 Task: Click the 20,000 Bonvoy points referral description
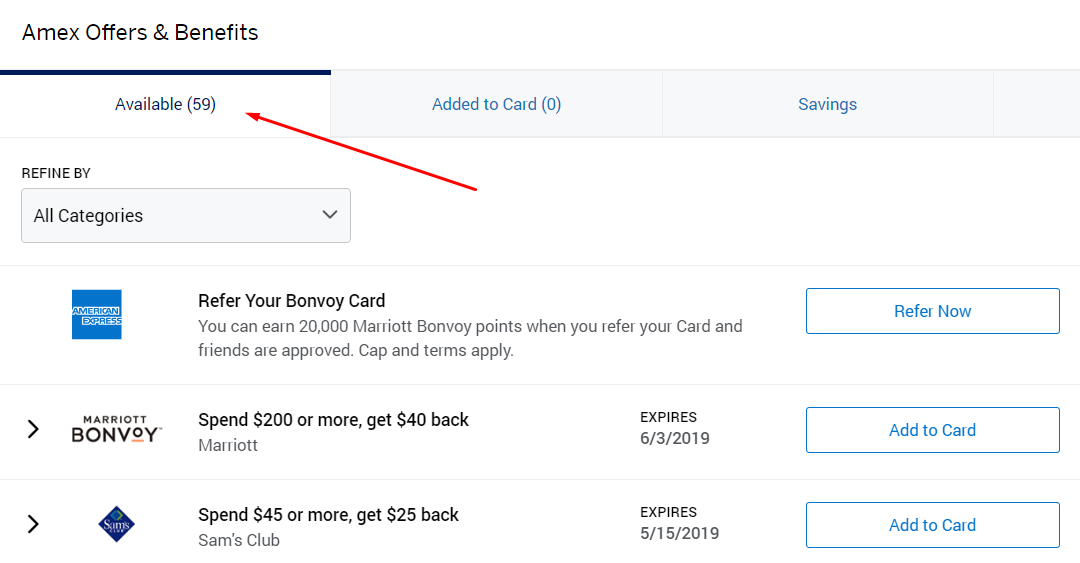pos(470,338)
